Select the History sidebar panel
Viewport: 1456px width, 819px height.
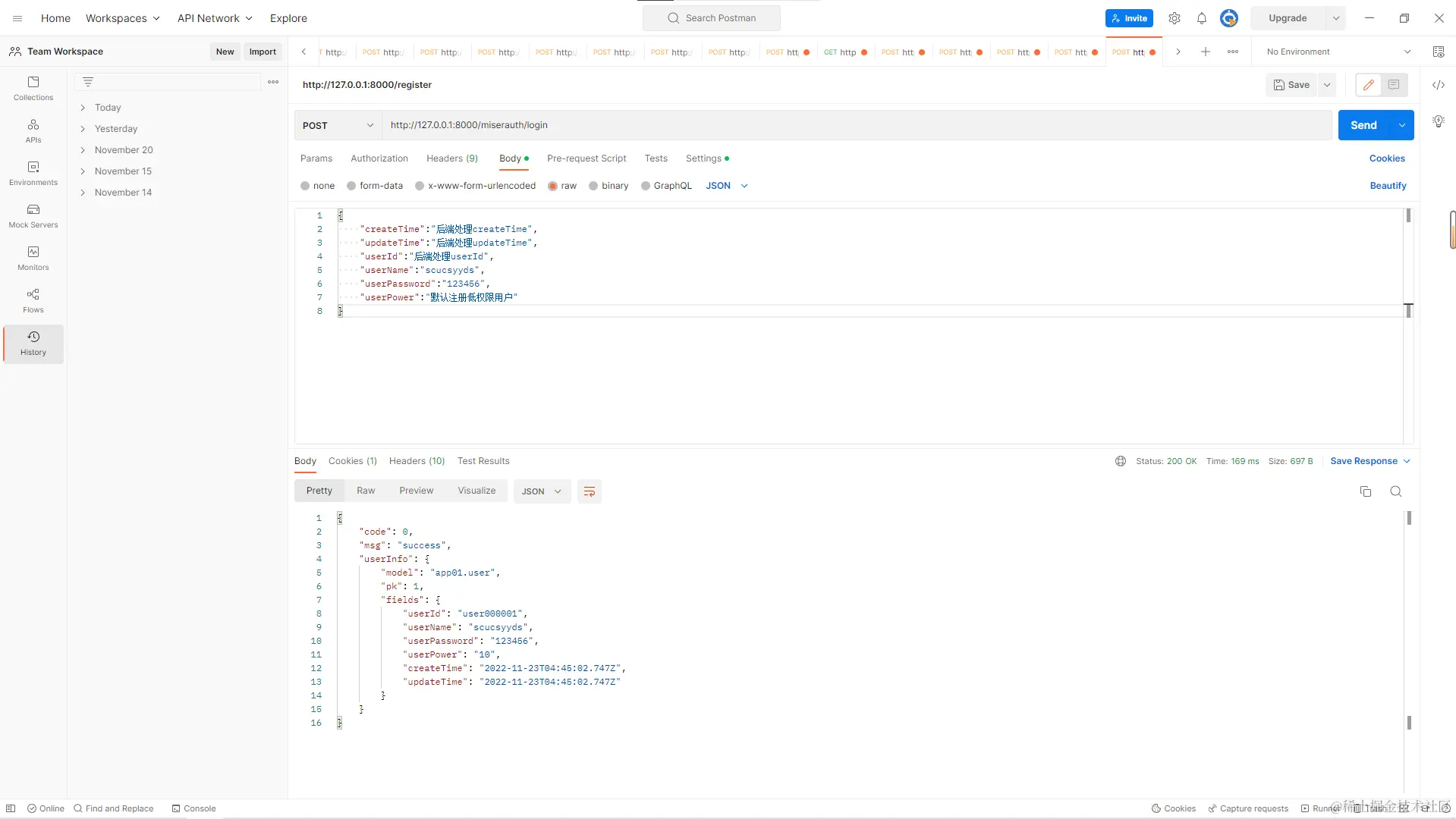(x=33, y=344)
